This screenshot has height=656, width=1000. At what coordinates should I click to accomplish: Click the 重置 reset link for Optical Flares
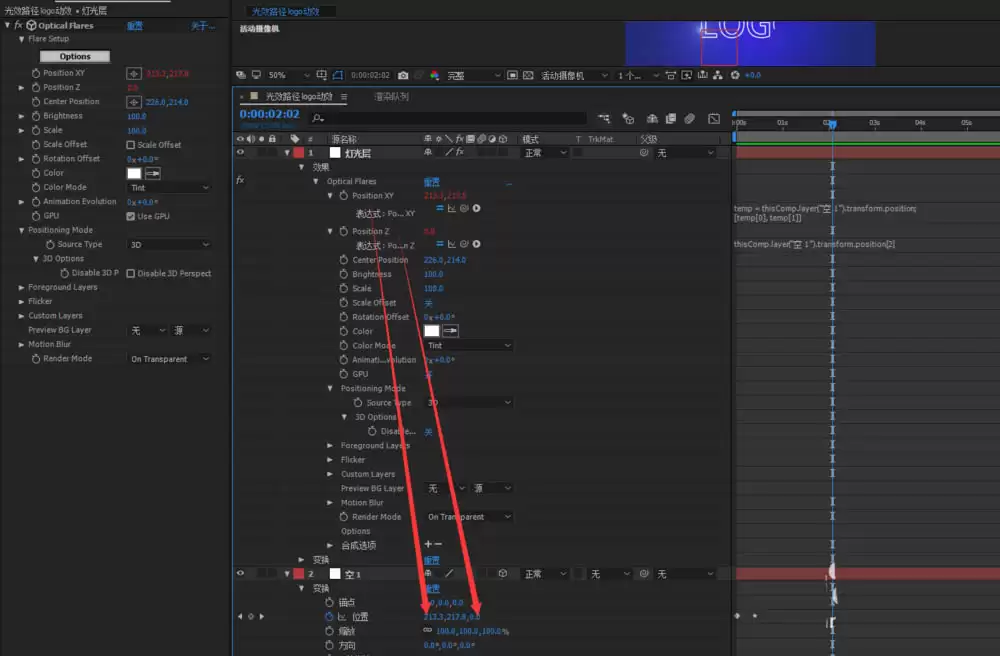tap(135, 26)
